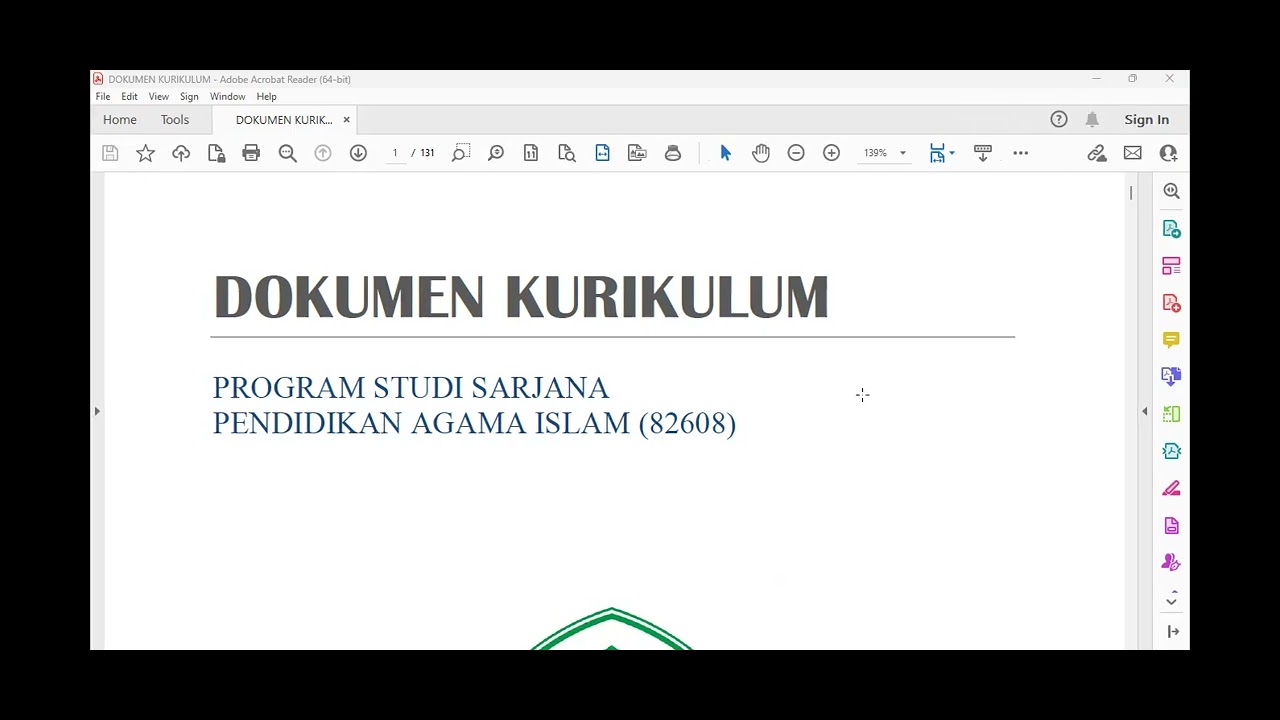Click the upload to cloud icon
Image resolution: width=1280 pixels, height=720 pixels.
click(x=181, y=153)
